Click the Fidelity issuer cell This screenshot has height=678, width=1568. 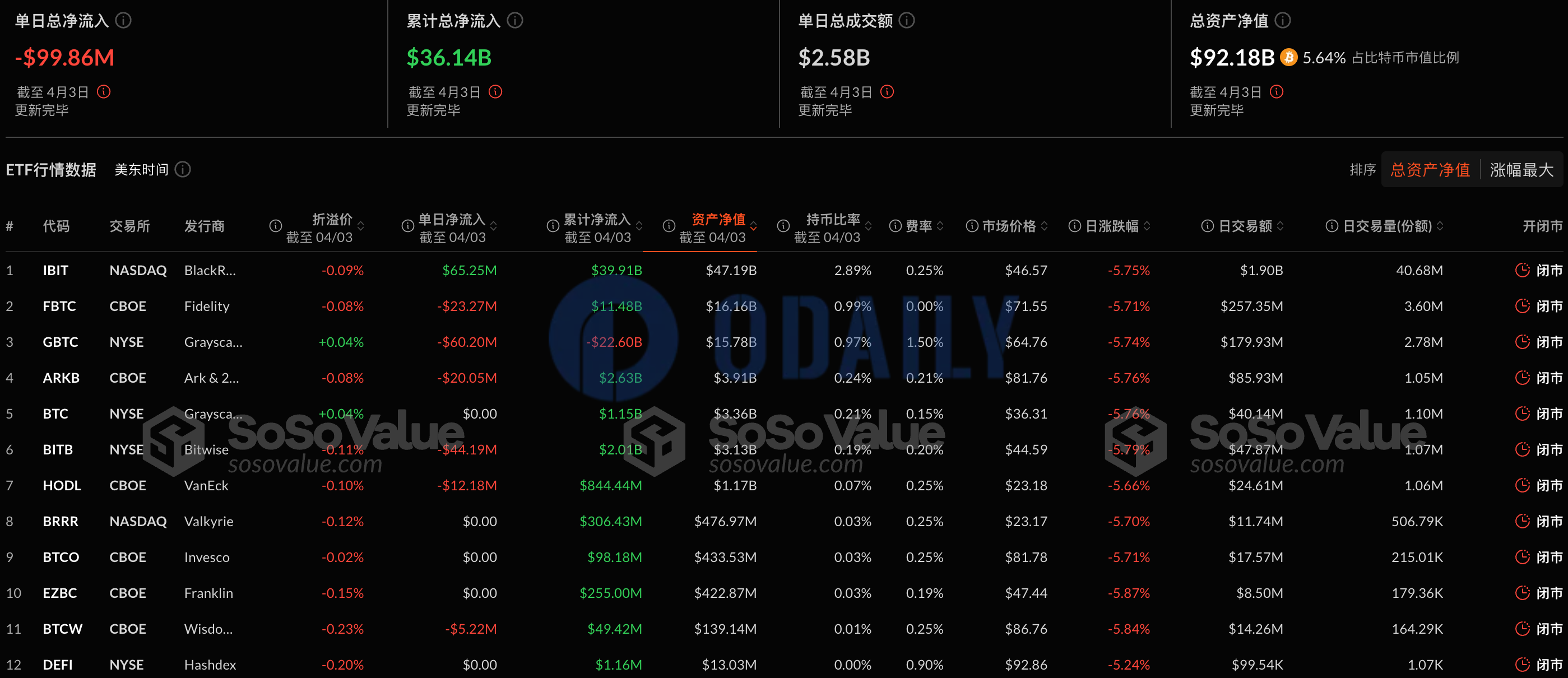coord(207,306)
